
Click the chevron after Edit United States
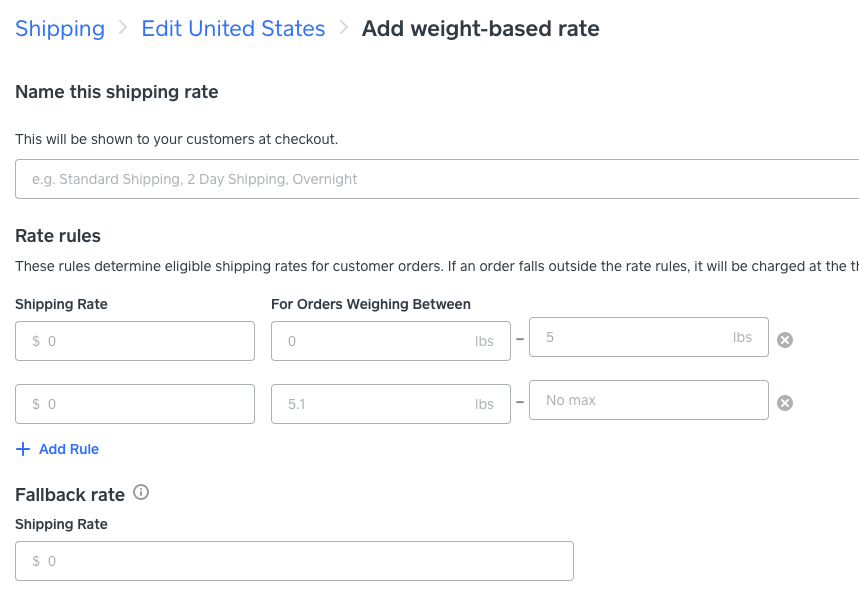(344, 28)
